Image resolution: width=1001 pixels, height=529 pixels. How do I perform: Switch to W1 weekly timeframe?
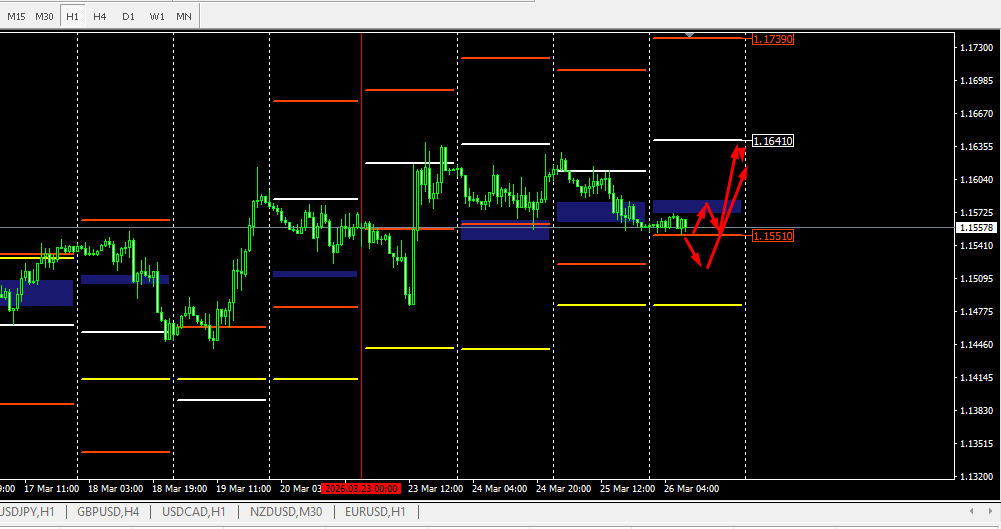point(156,17)
